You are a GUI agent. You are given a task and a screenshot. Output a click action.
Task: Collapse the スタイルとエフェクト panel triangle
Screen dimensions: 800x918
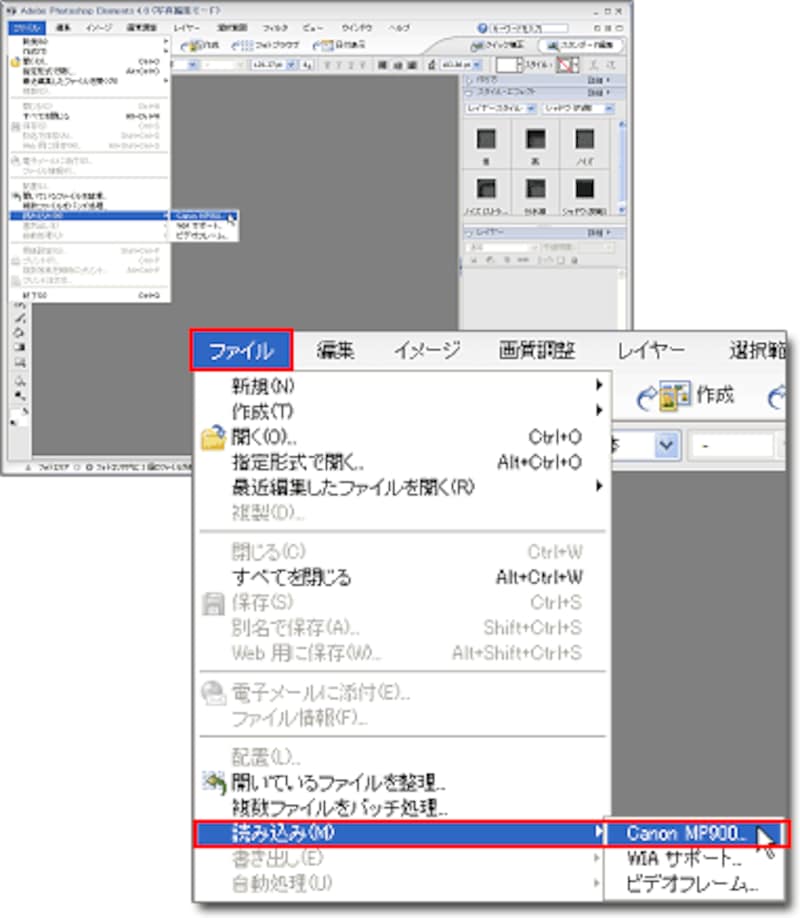click(469, 93)
